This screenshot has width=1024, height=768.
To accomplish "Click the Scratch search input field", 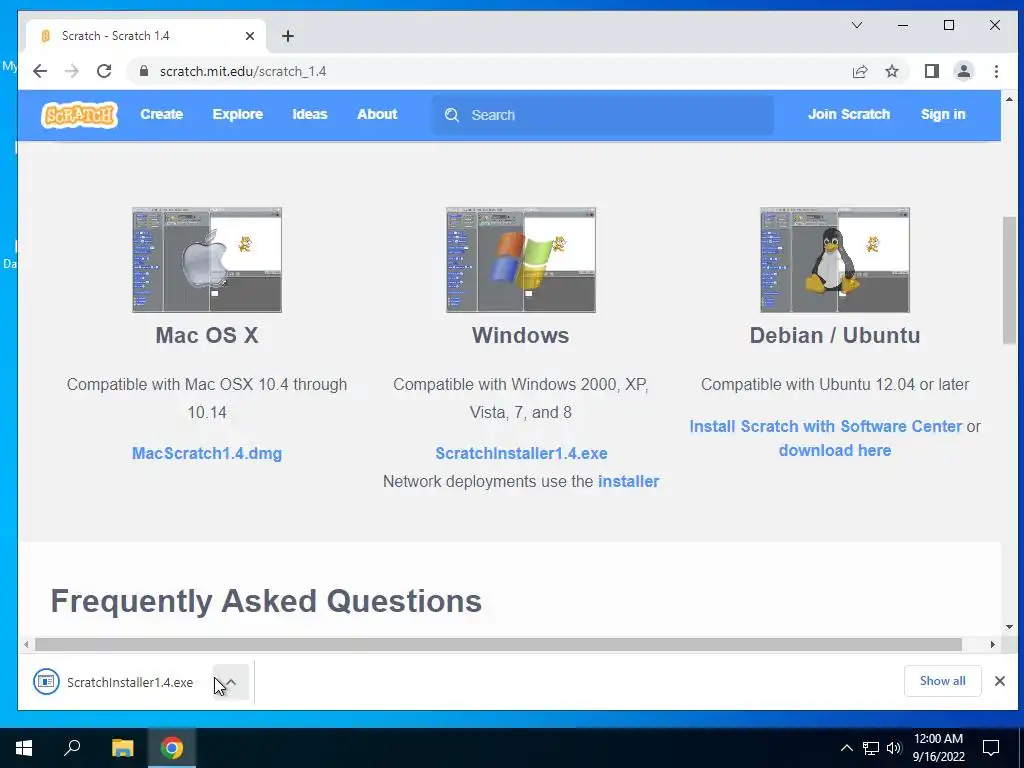I will pos(602,115).
